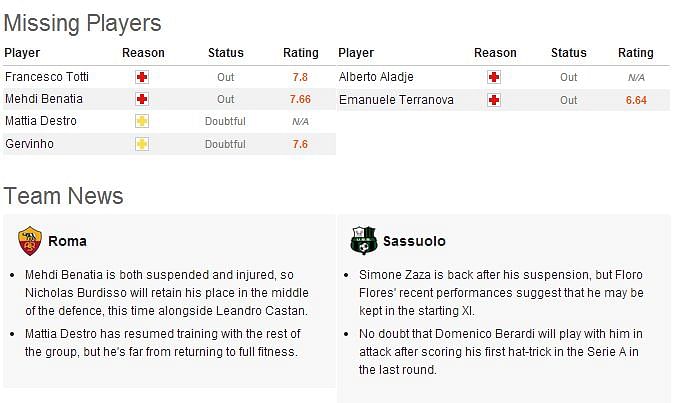Click Mehdi Benatia's red cross icon
Viewport: 674px width, 403px height.
point(142,100)
